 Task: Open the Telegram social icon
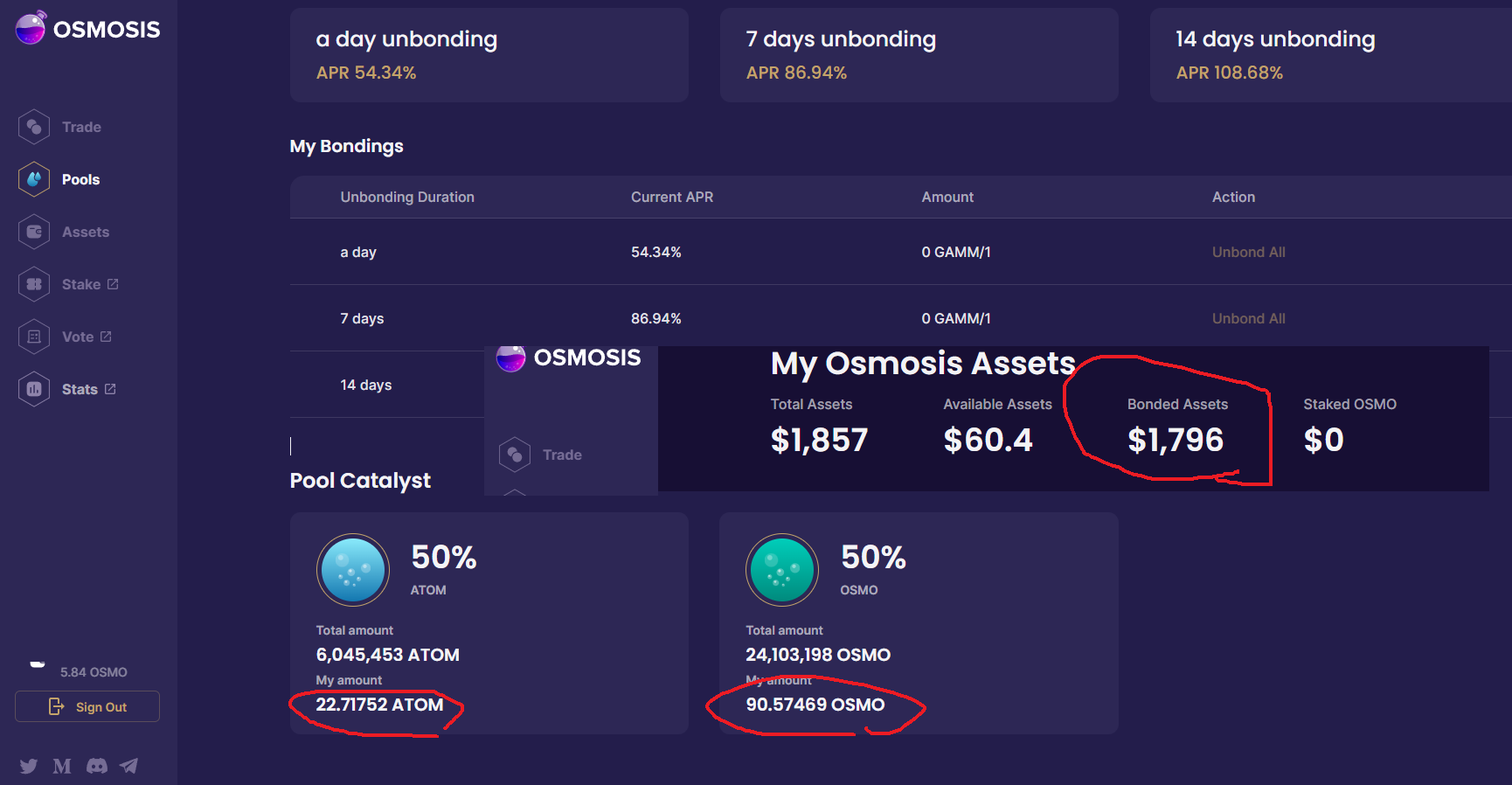[129, 766]
